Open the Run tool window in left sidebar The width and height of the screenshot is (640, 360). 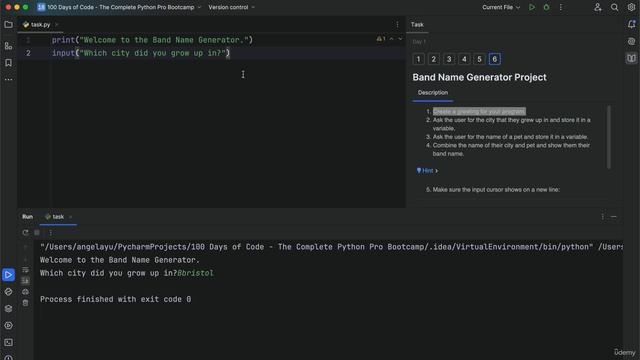coord(8,275)
